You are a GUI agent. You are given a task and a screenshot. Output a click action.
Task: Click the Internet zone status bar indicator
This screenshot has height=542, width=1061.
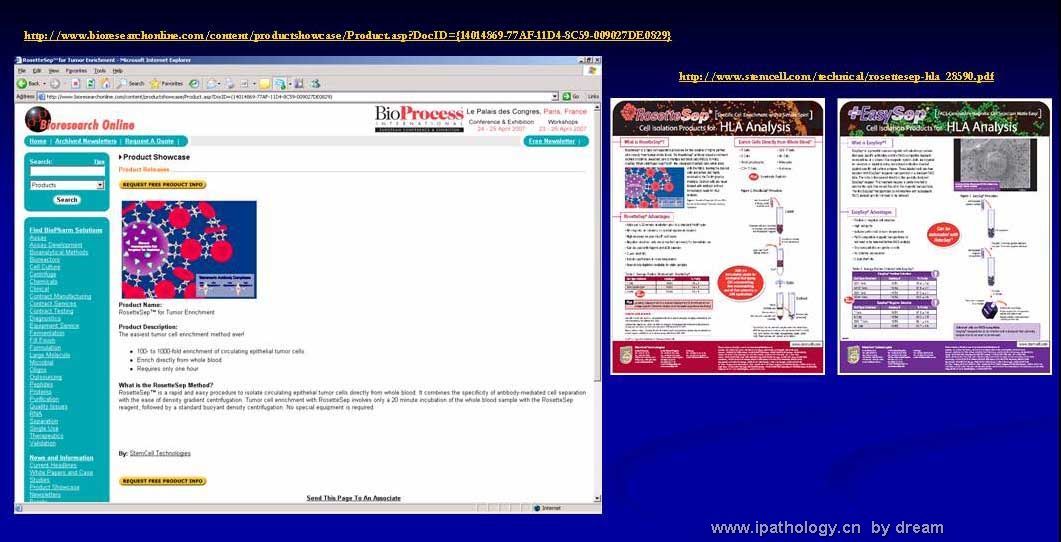[x=549, y=507]
